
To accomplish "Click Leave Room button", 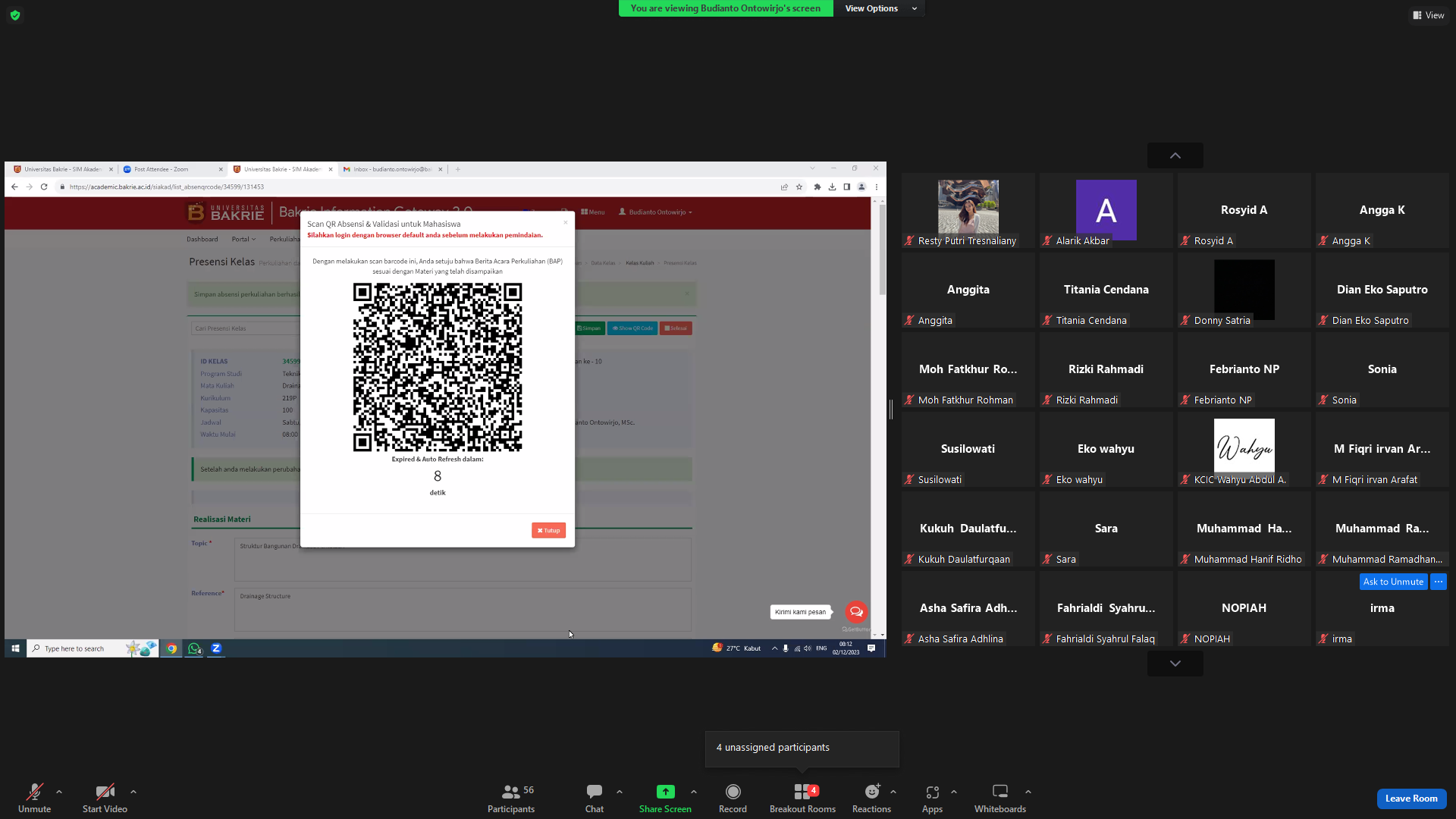I will (1411, 799).
